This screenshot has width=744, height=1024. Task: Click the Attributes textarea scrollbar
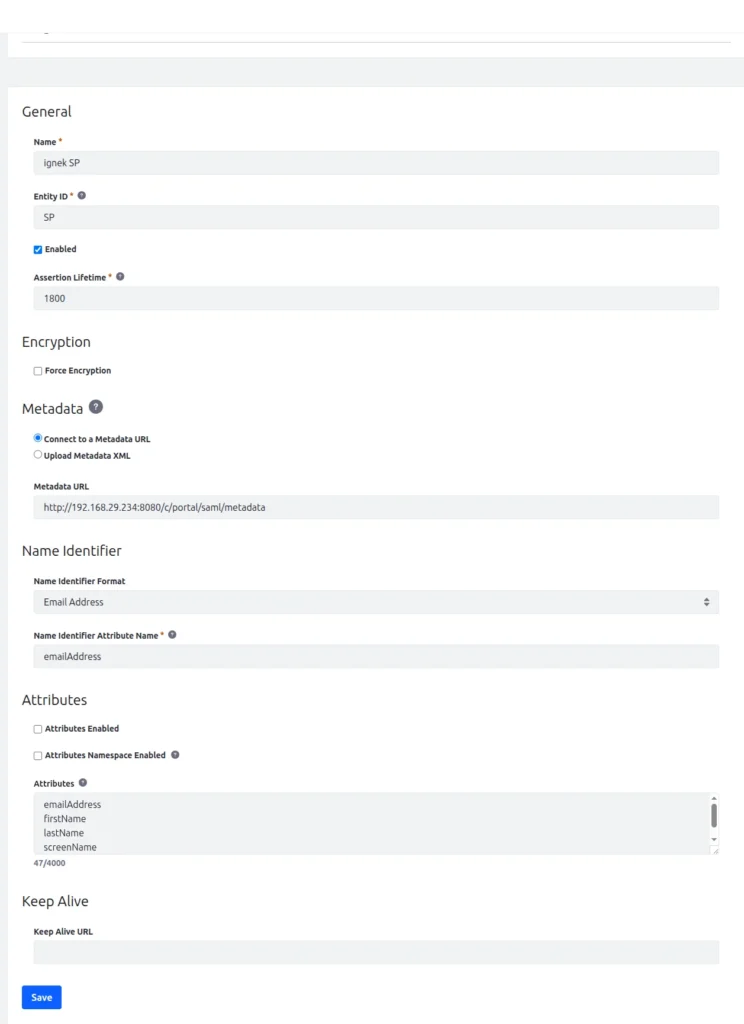tap(714, 815)
